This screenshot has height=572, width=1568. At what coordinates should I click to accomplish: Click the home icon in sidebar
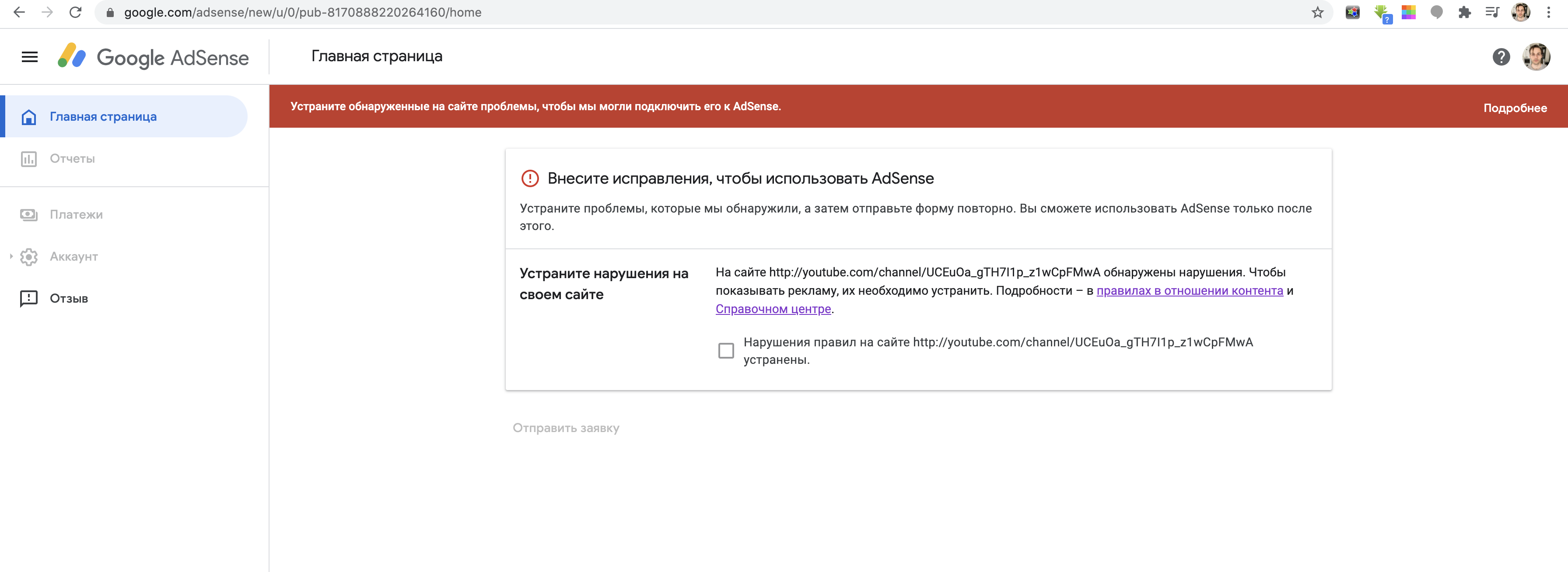coord(28,117)
